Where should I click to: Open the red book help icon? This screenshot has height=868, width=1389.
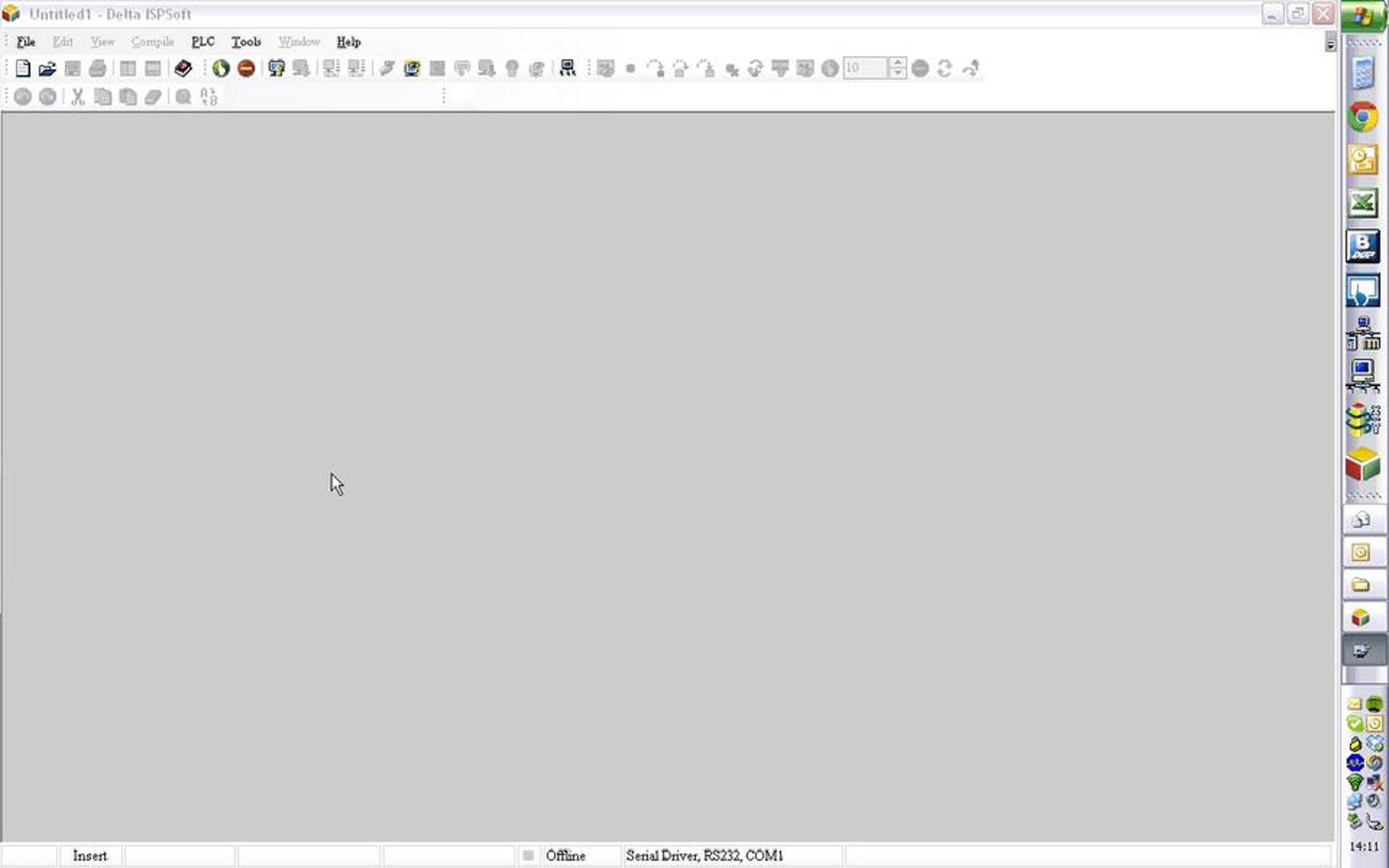(183, 68)
